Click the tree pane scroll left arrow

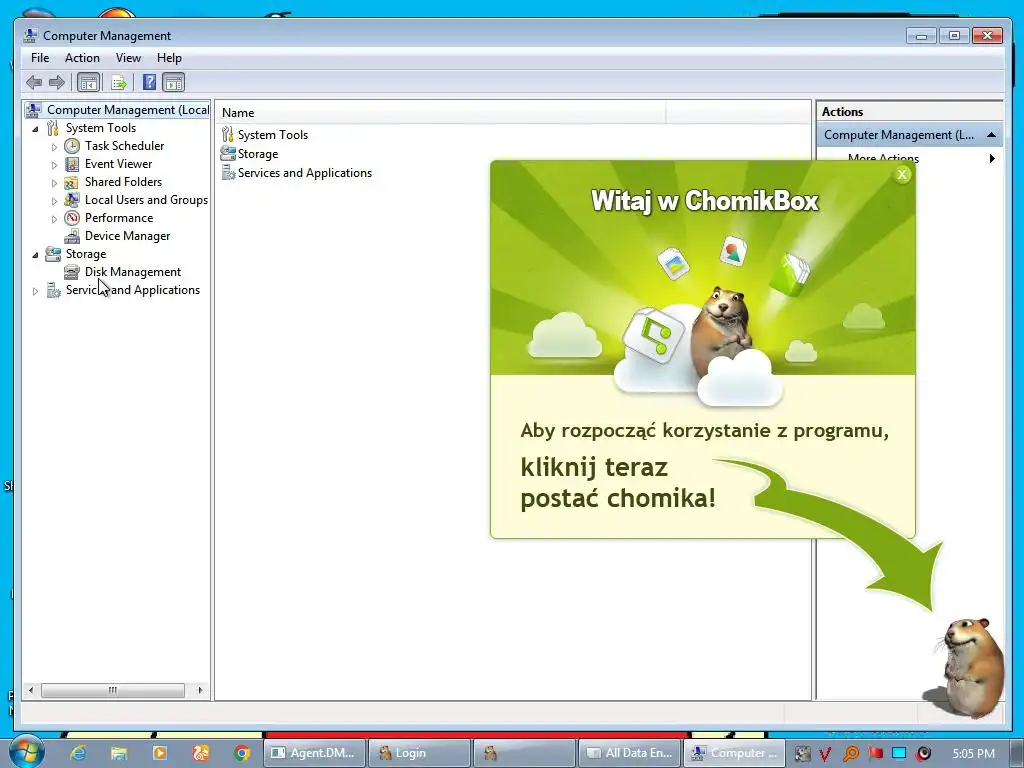click(31, 690)
